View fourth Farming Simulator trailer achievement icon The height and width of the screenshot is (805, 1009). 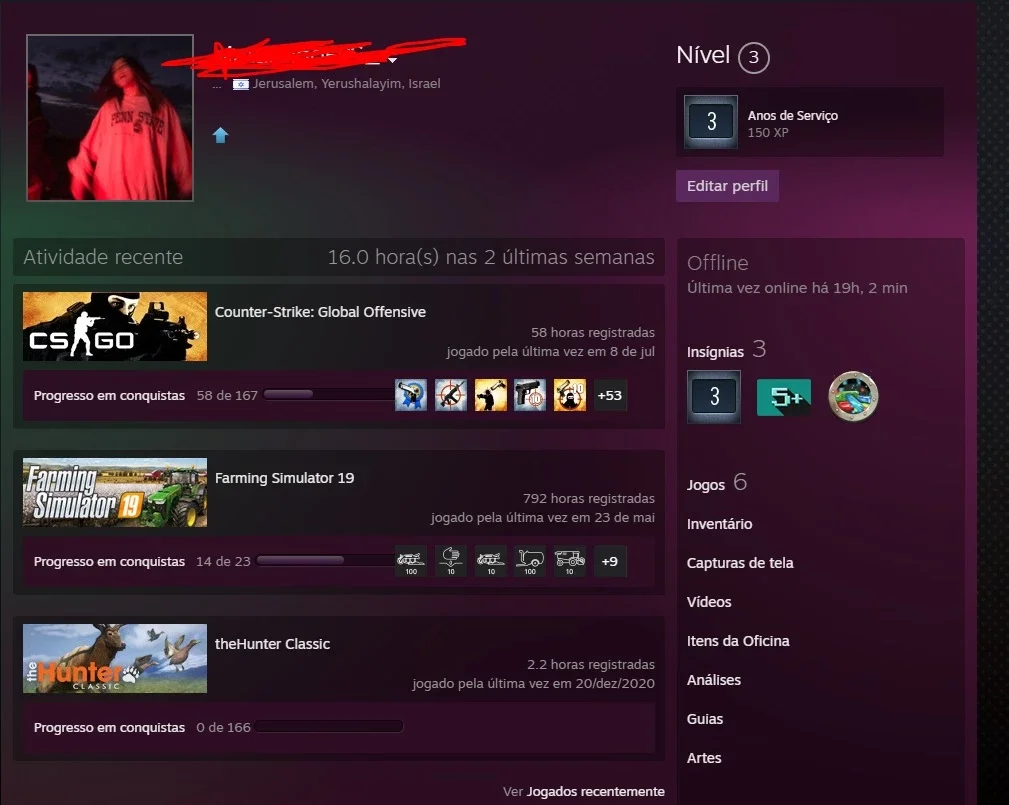pyautogui.click(x=530, y=561)
